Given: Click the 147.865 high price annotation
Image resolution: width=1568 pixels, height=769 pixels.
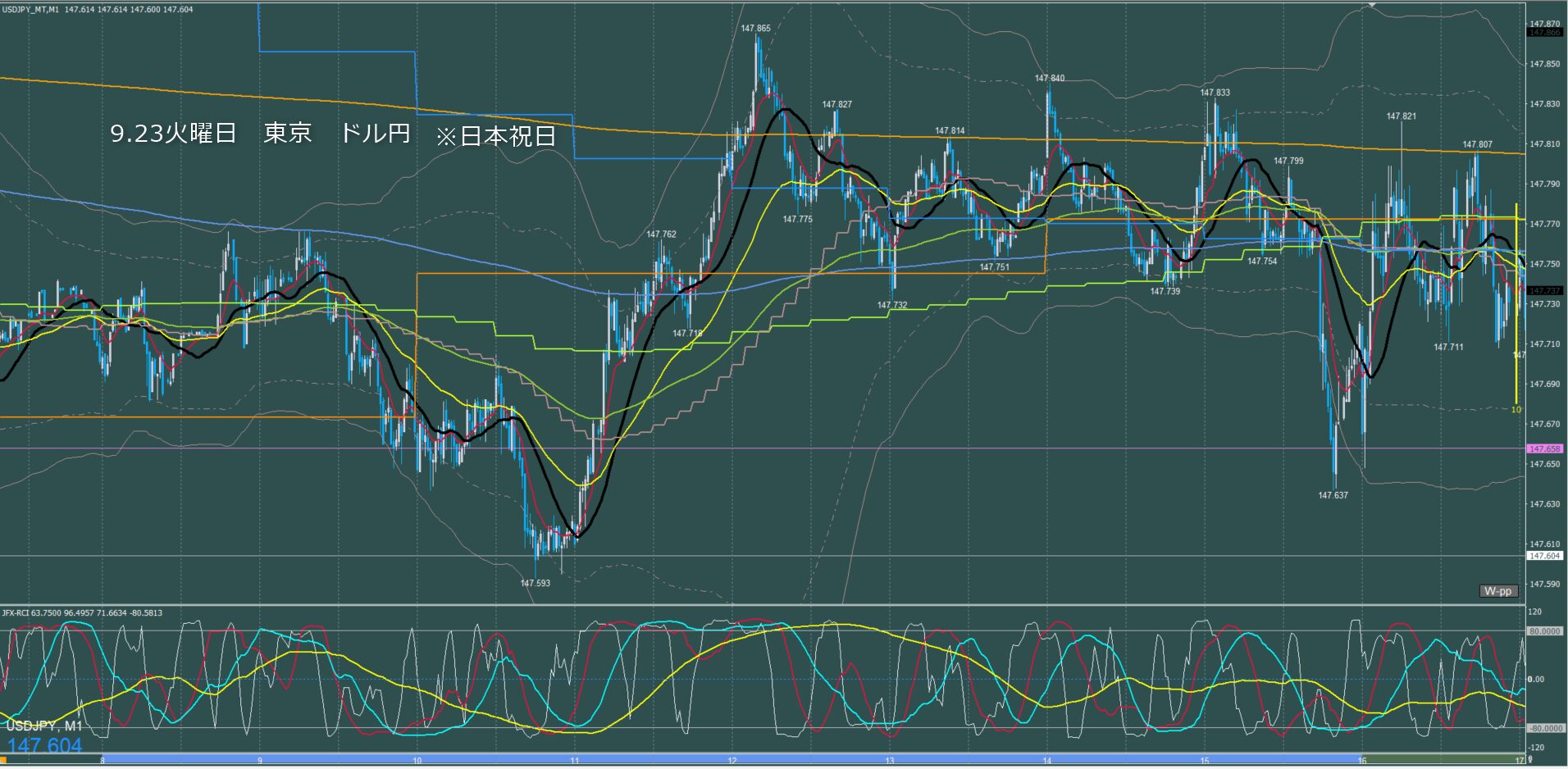Looking at the screenshot, I should pos(755,29).
